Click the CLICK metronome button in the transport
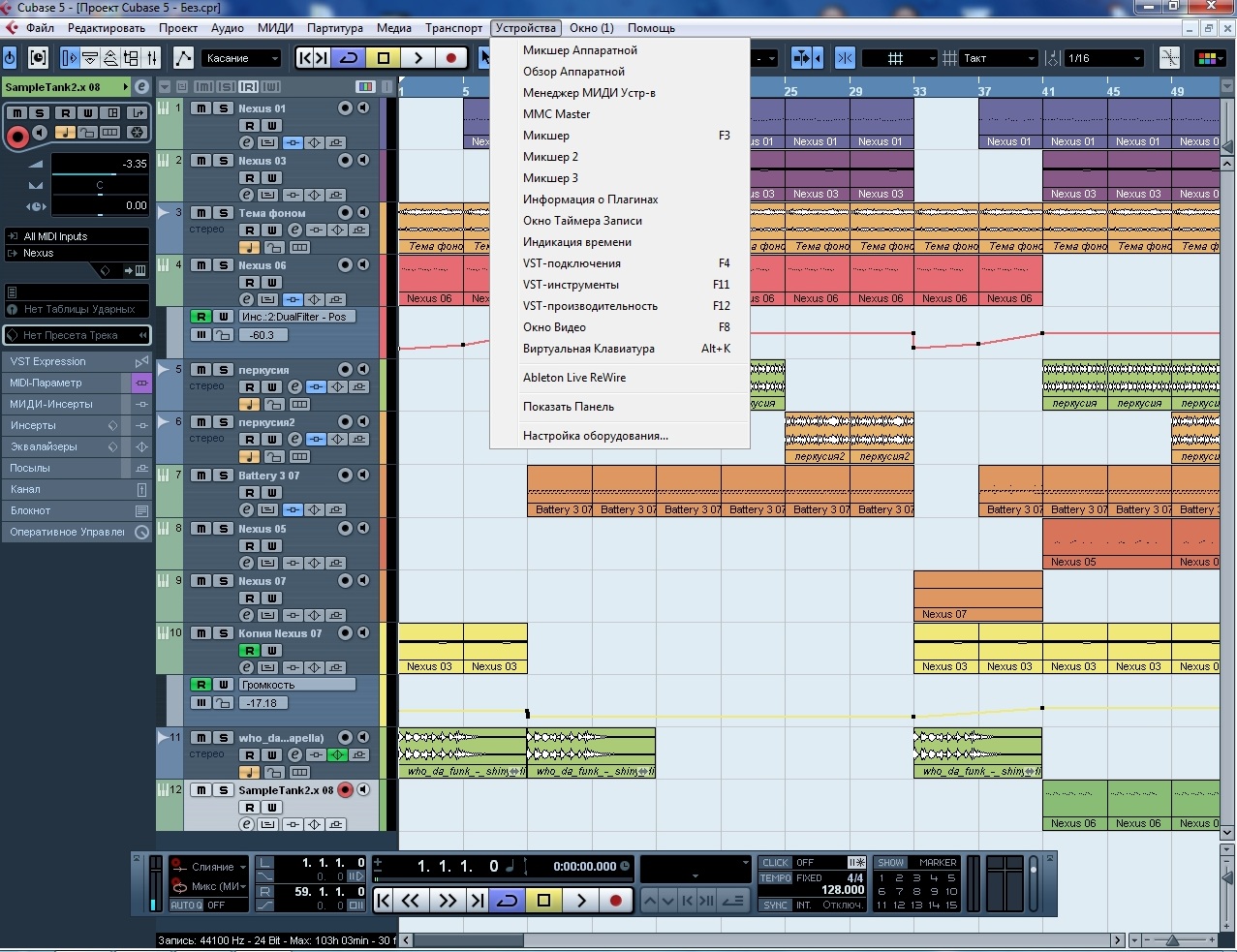Image resolution: width=1237 pixels, height=952 pixels. pyautogui.click(x=775, y=863)
